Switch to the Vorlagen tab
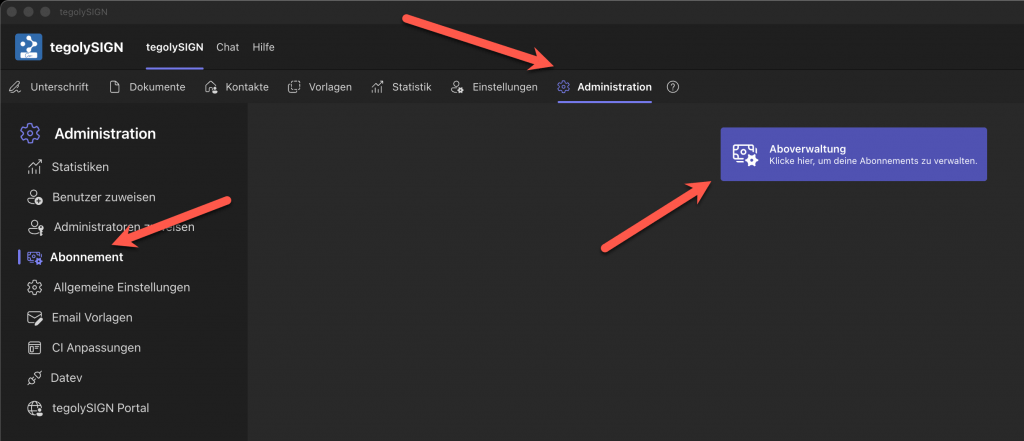 [x=320, y=87]
